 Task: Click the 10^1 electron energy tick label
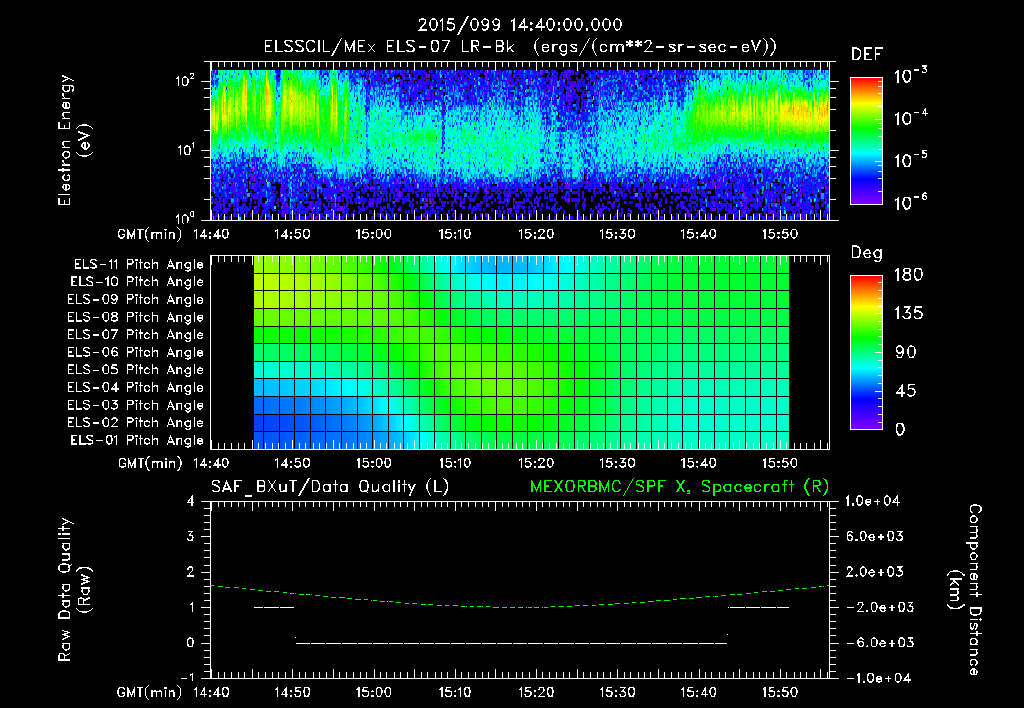[x=185, y=150]
